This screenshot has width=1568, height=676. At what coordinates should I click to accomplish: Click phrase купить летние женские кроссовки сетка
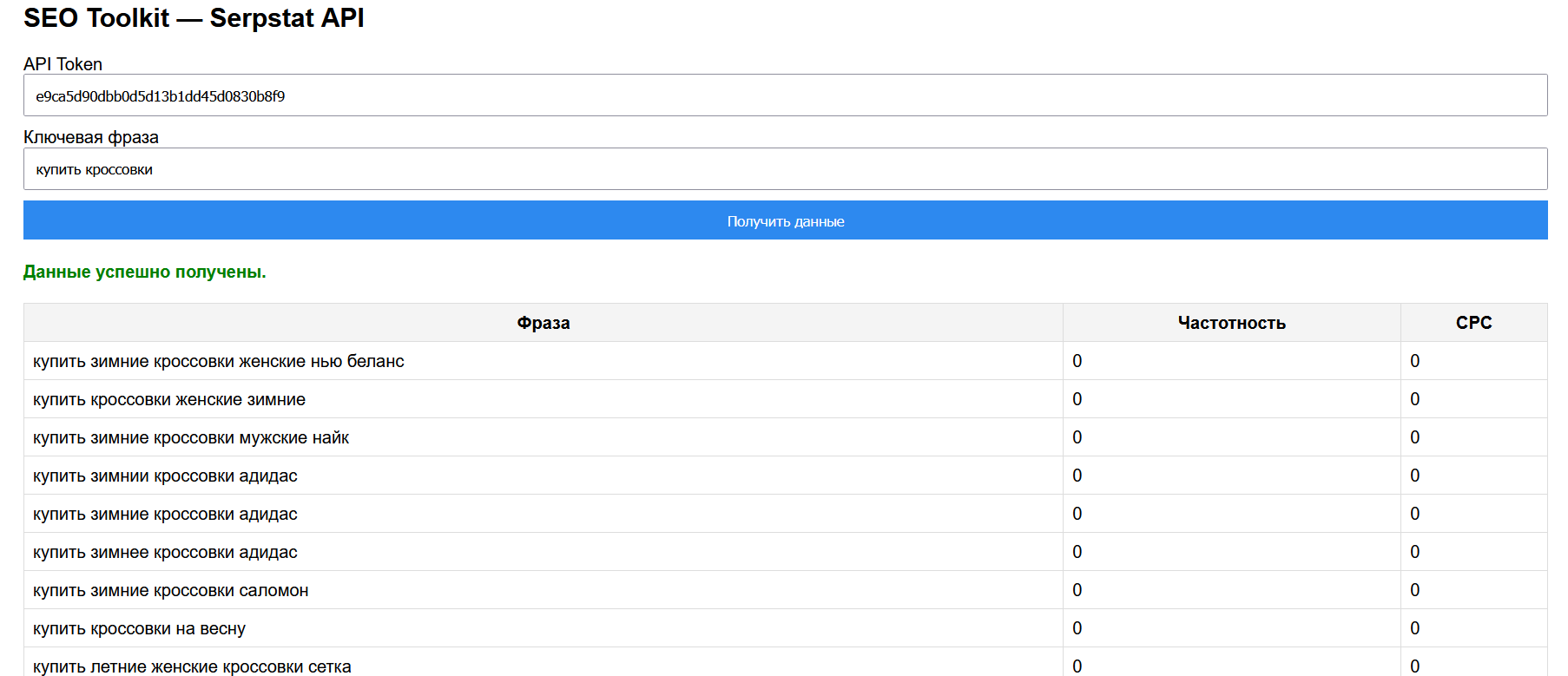point(192,666)
